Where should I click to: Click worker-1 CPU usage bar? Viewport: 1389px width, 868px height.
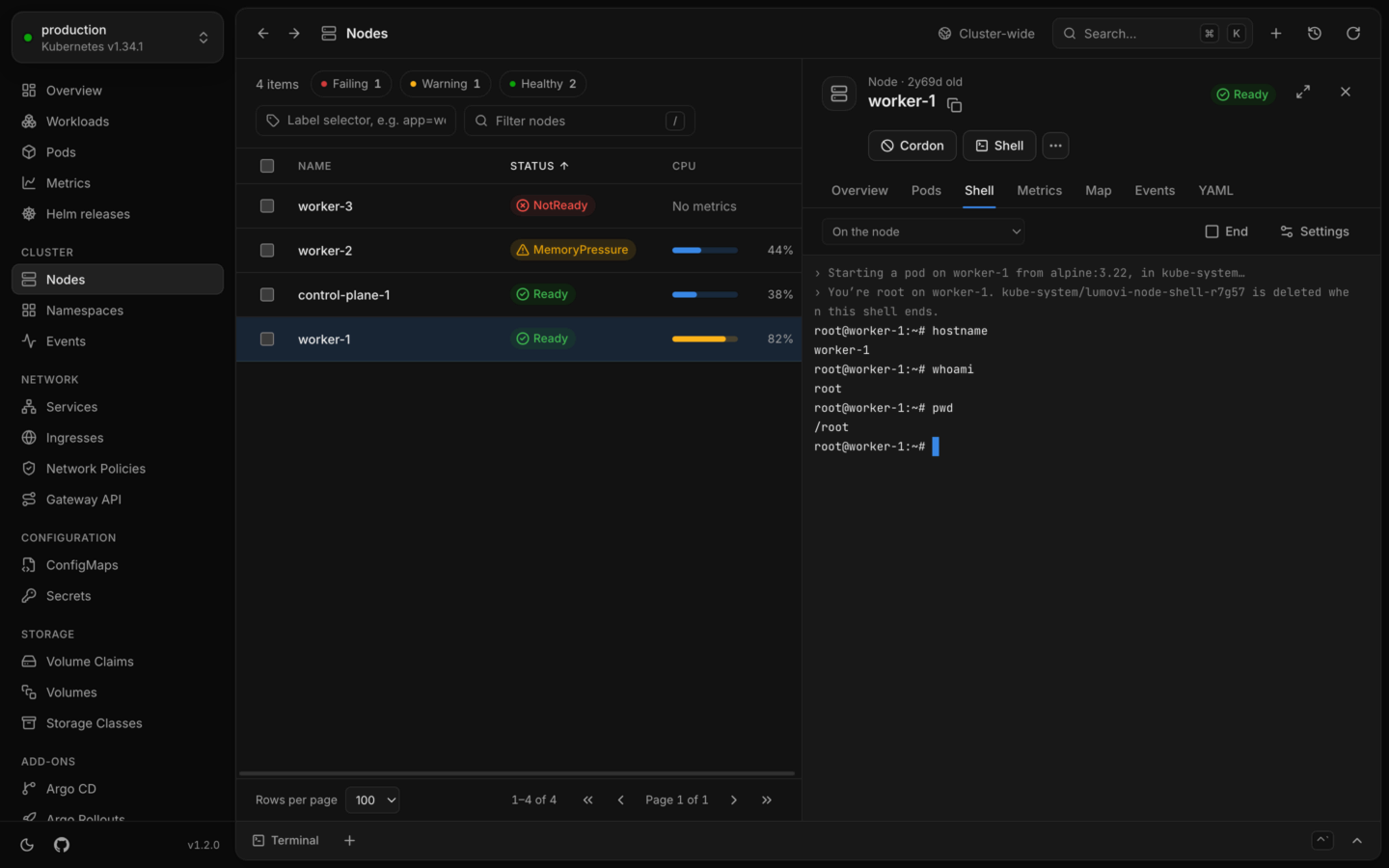(705, 339)
